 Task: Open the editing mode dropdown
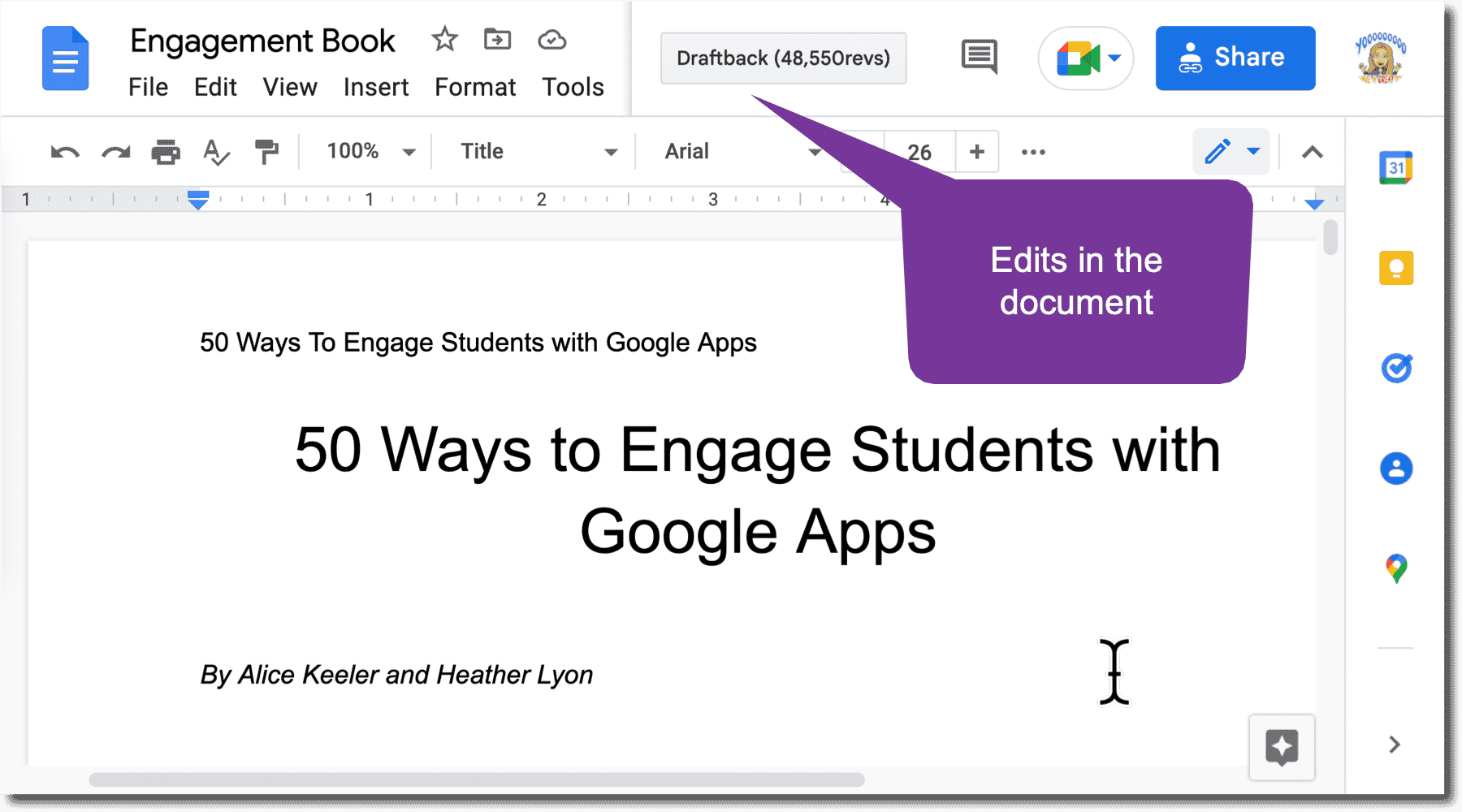tap(1231, 151)
